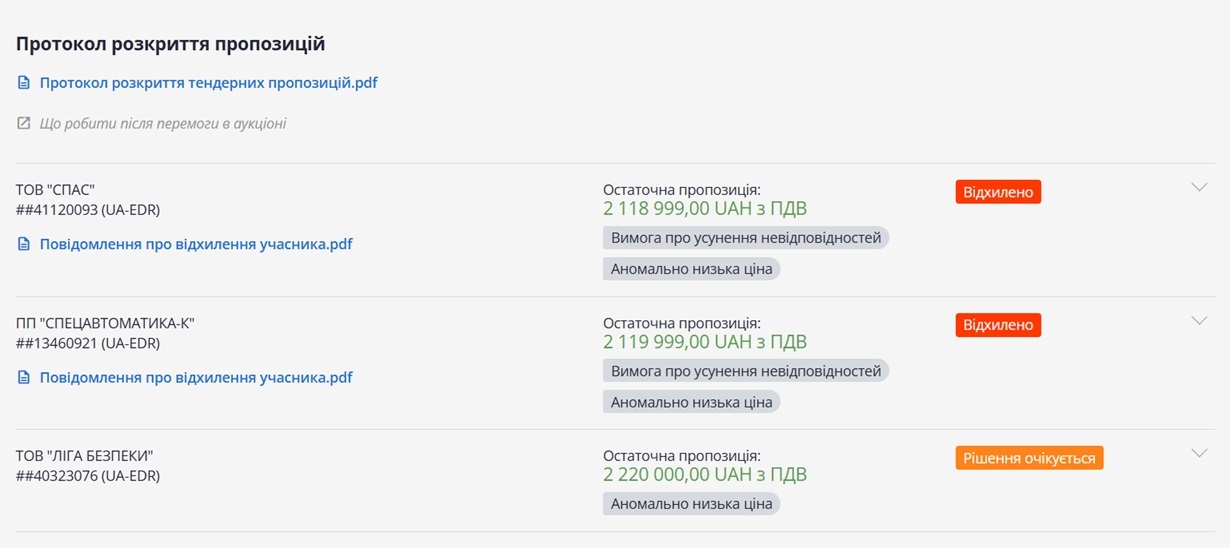Open the СПЕЦАВТОМАТИКА-К rejection notice PDF link
This screenshot has height=548, width=1230.
196,378
